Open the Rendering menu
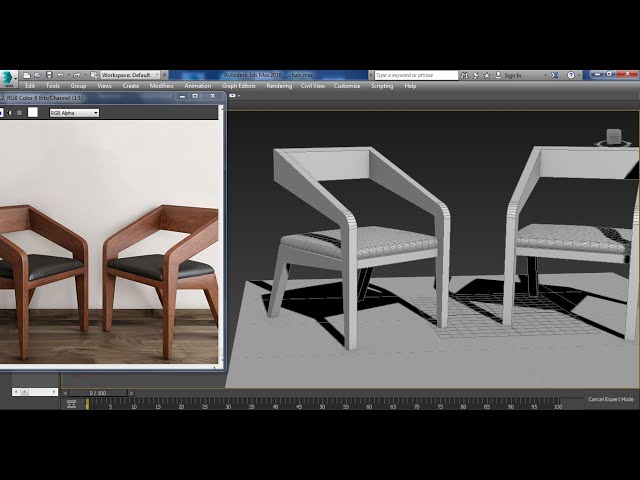 [279, 86]
